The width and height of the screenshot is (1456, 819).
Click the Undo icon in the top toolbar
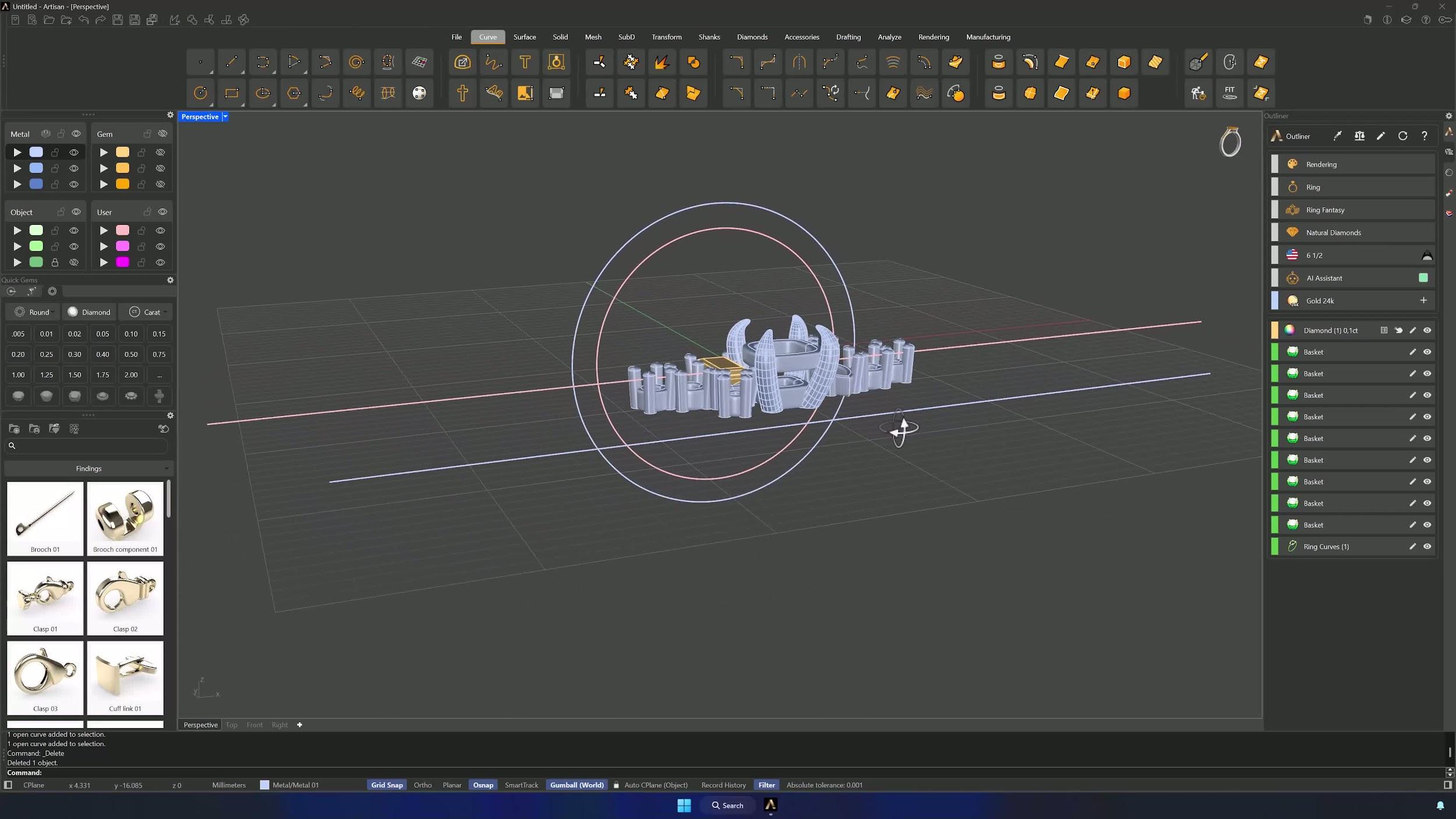coord(83,20)
